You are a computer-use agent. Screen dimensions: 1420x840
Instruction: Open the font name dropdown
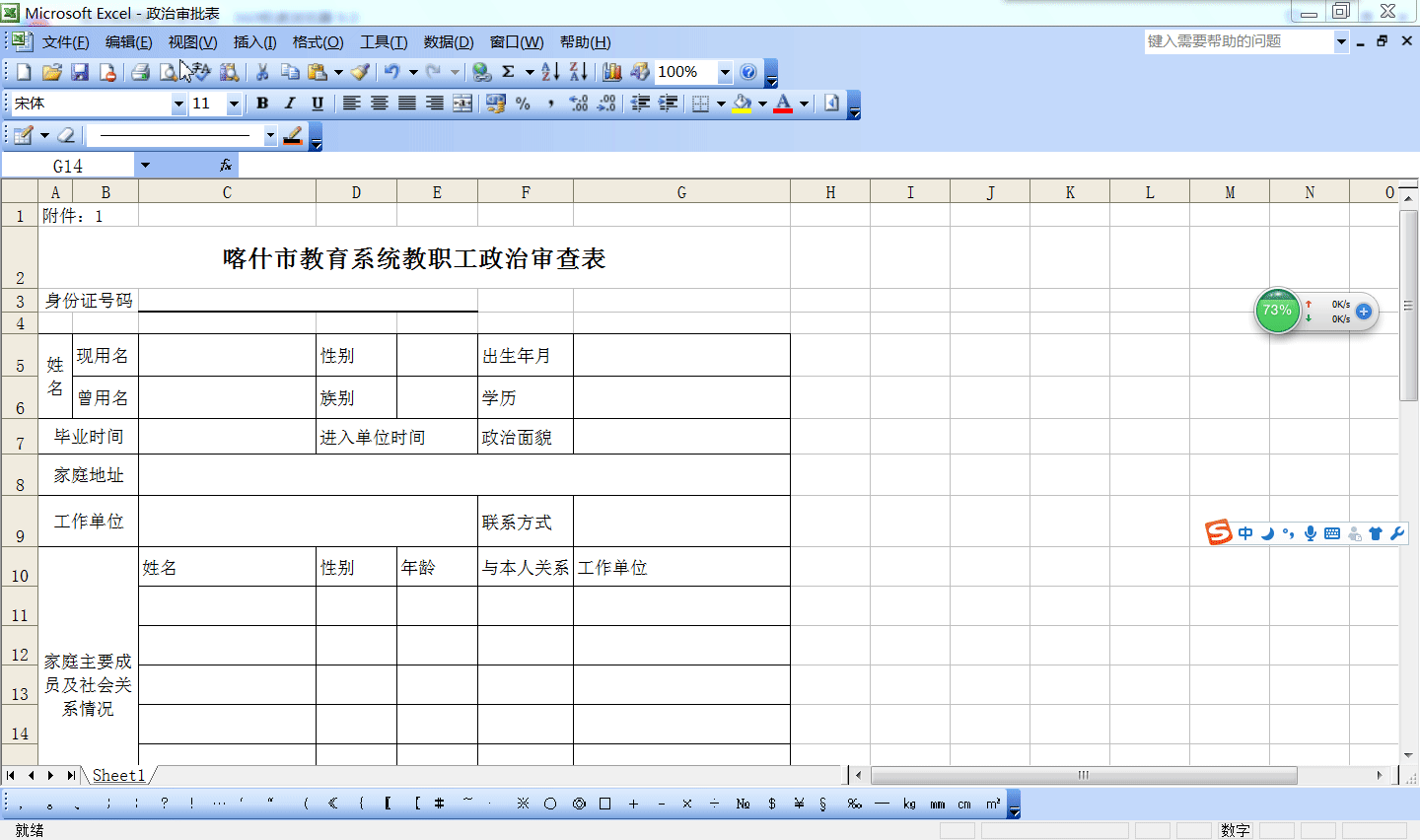(x=178, y=103)
